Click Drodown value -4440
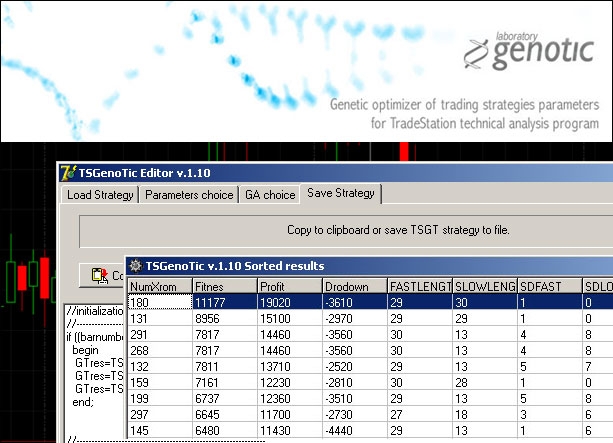Image resolution: width=613 pixels, height=443 pixels. tap(339, 431)
